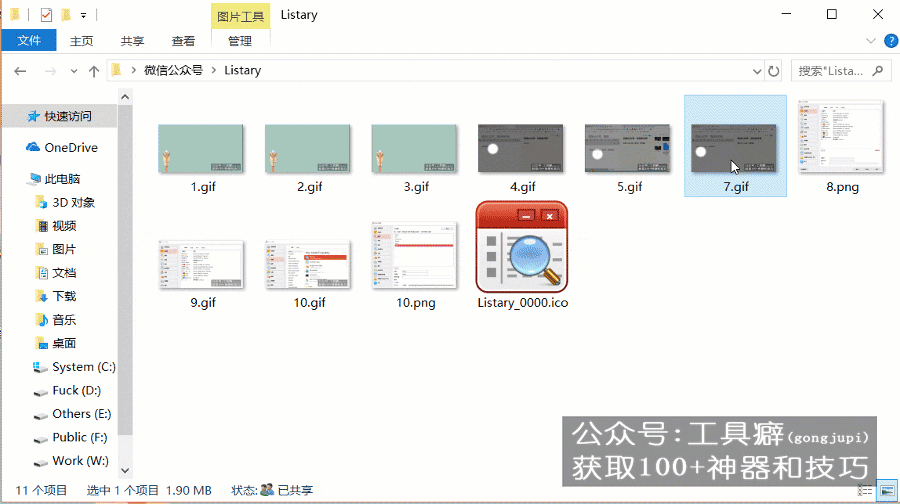Select System (C:) drive
Image resolution: width=900 pixels, height=504 pixels.
coord(75,367)
